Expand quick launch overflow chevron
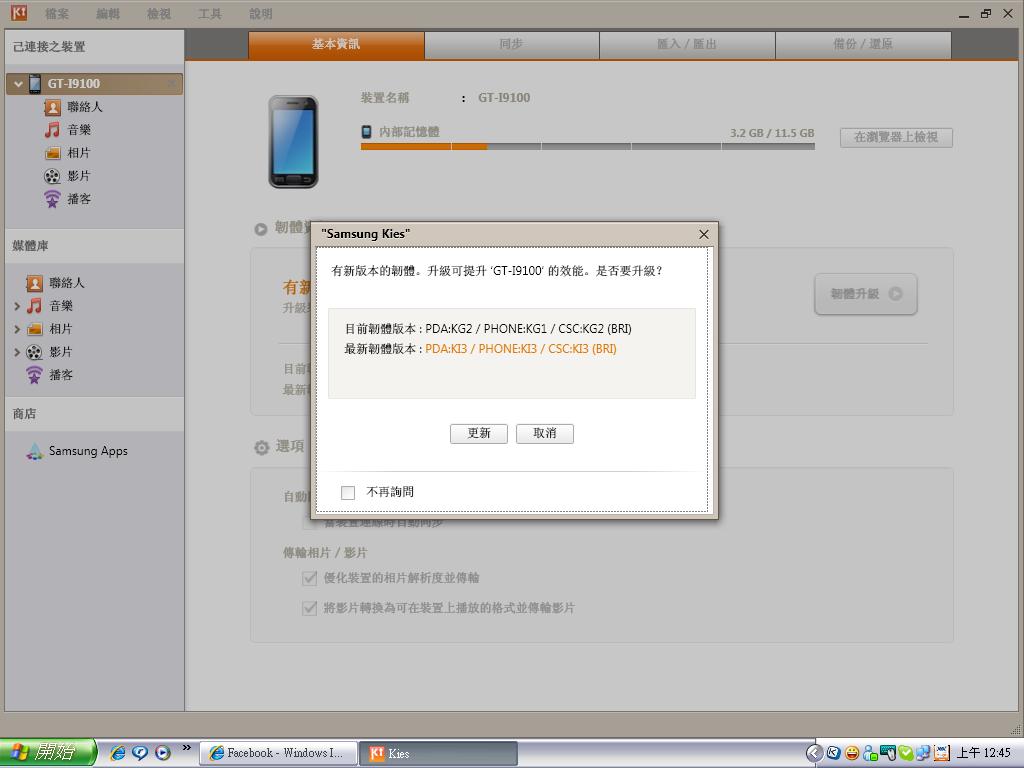Viewport: 1024px width, 768px height. (187, 747)
